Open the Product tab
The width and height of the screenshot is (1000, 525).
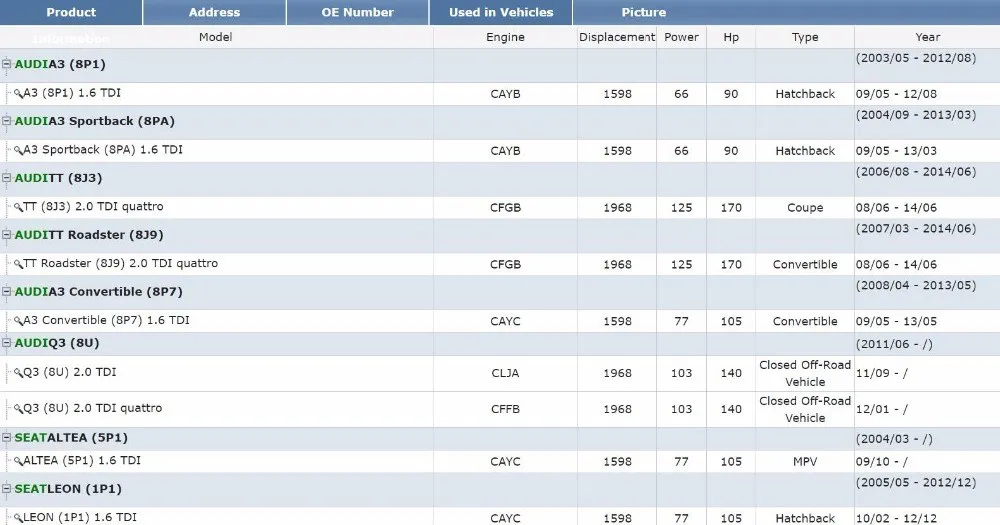71,12
